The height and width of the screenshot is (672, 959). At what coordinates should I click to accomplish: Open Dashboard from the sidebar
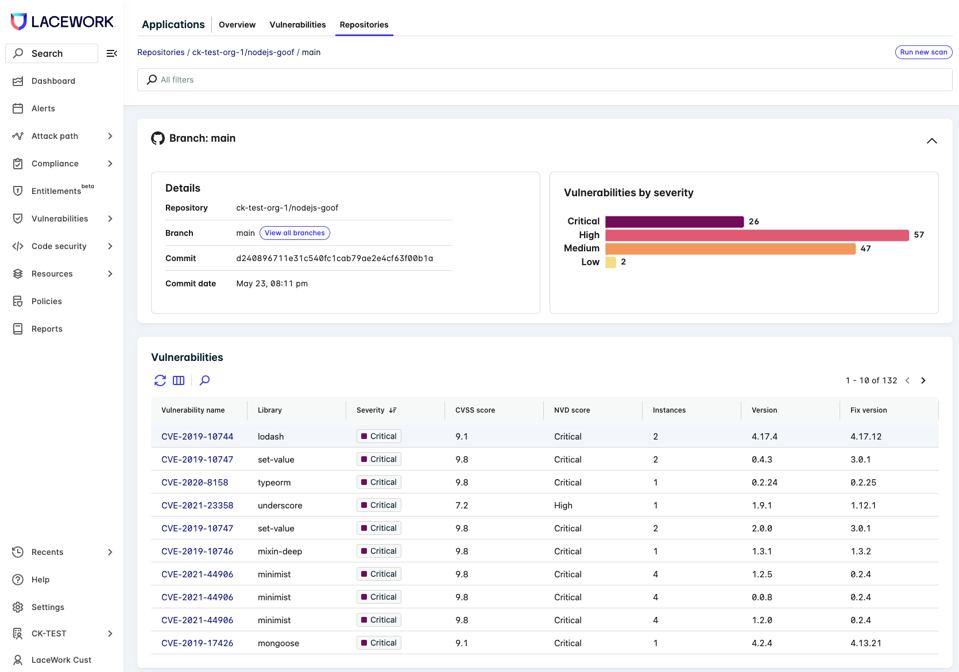[53, 81]
